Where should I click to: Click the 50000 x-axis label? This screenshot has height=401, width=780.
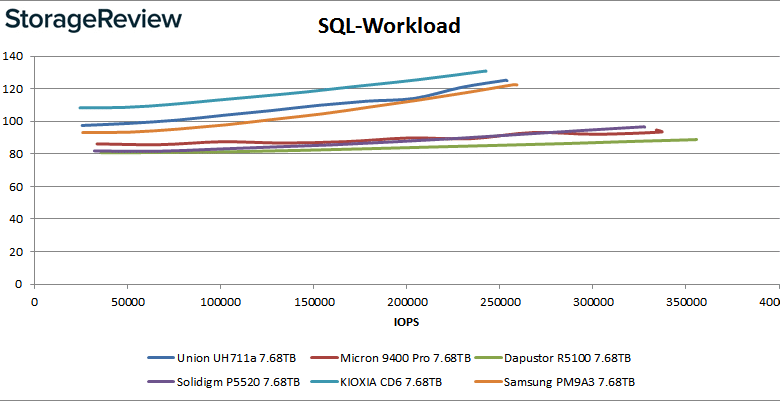(127, 302)
